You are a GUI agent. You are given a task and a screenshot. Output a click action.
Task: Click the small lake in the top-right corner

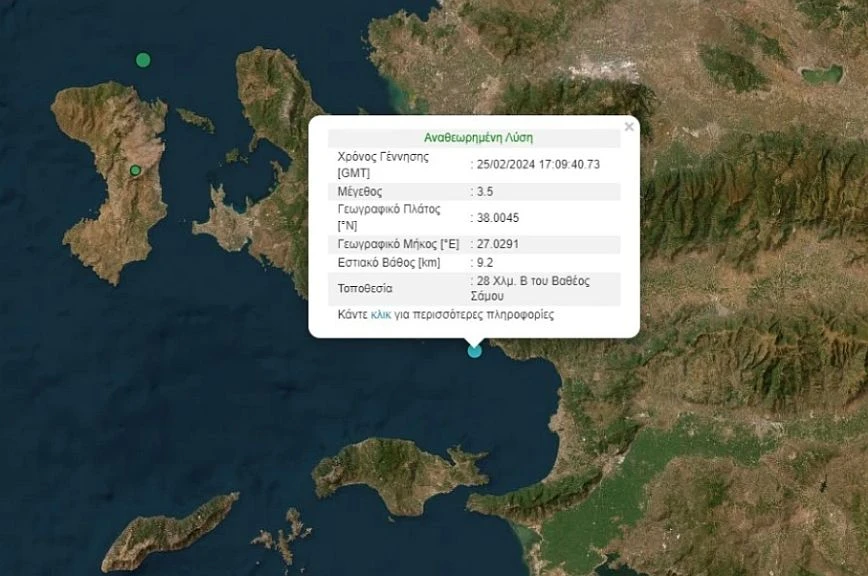coord(822,74)
